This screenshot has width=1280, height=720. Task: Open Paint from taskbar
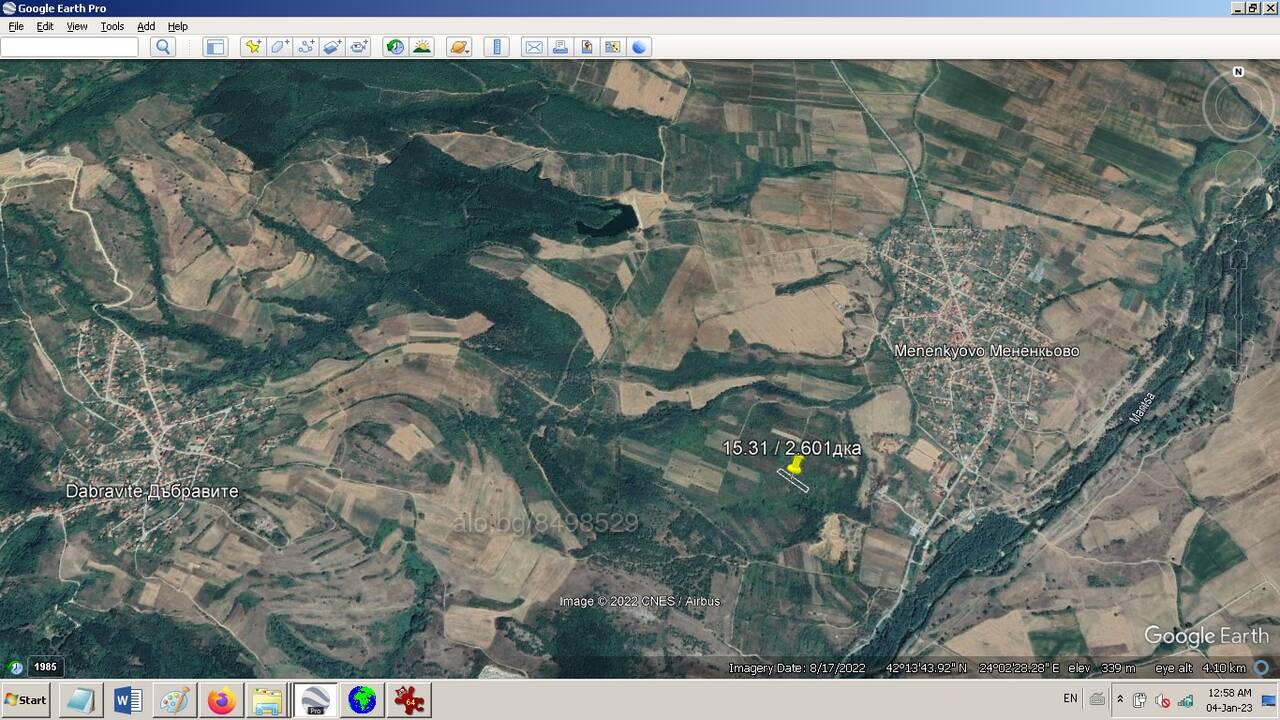[x=175, y=700]
